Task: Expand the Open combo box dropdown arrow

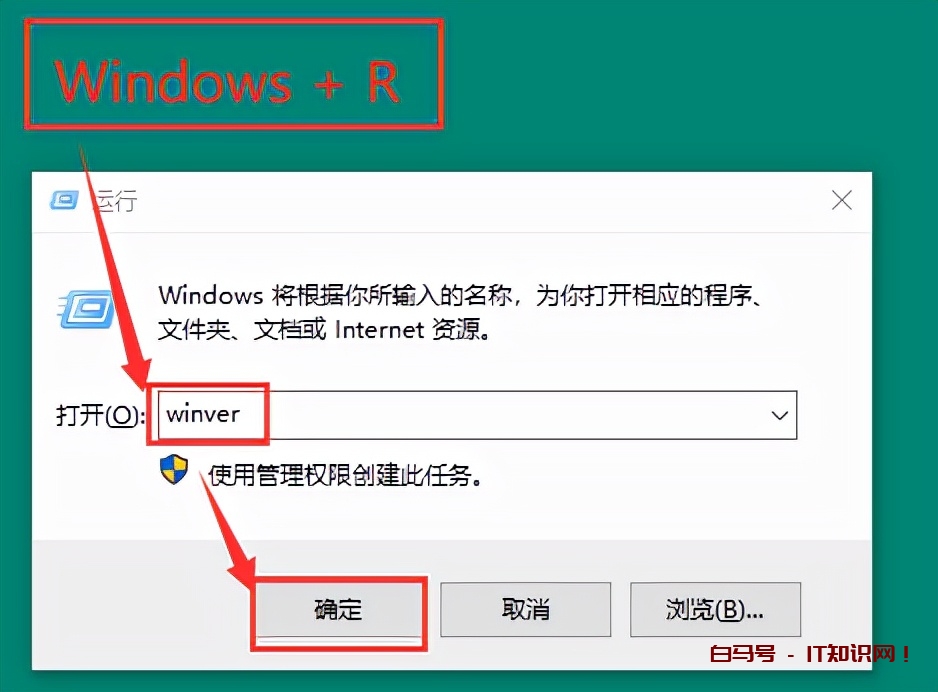Action: point(779,415)
